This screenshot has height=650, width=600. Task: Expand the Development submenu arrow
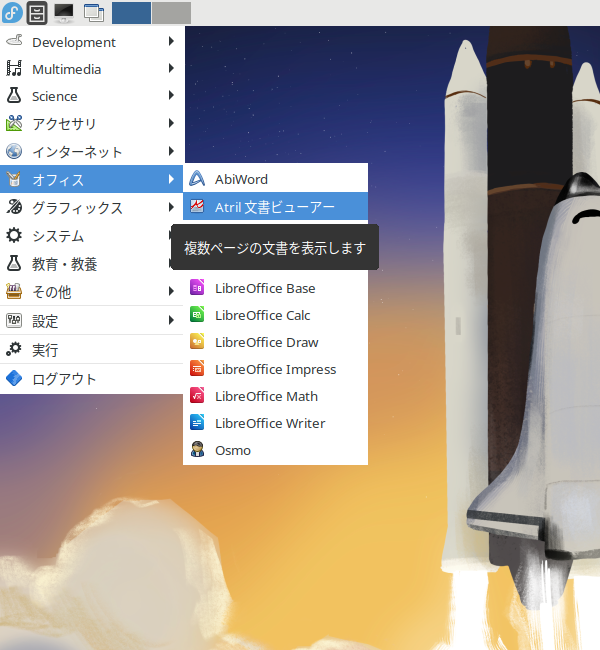click(x=171, y=41)
